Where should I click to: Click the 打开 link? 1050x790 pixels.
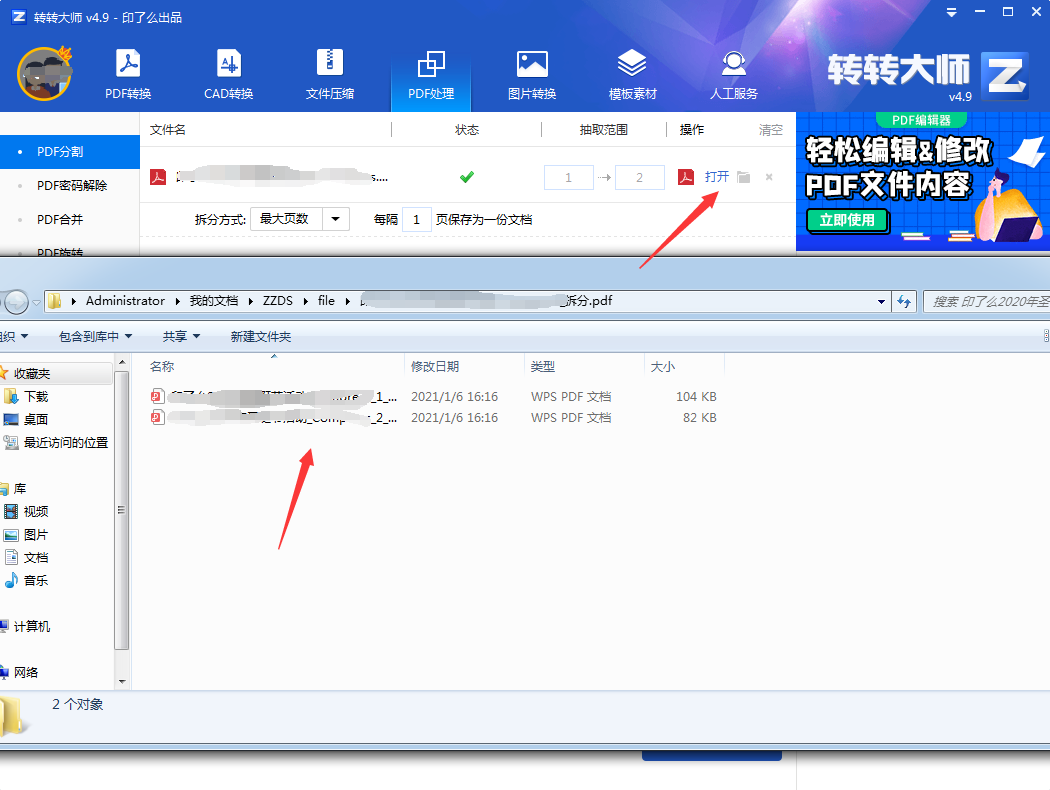point(717,177)
